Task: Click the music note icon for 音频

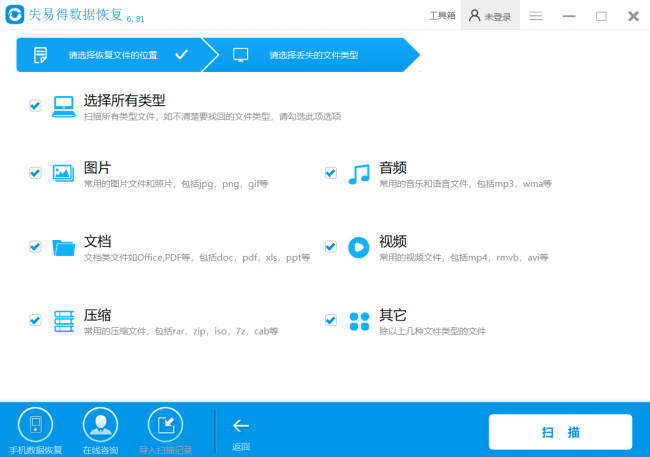Action: 359,174
